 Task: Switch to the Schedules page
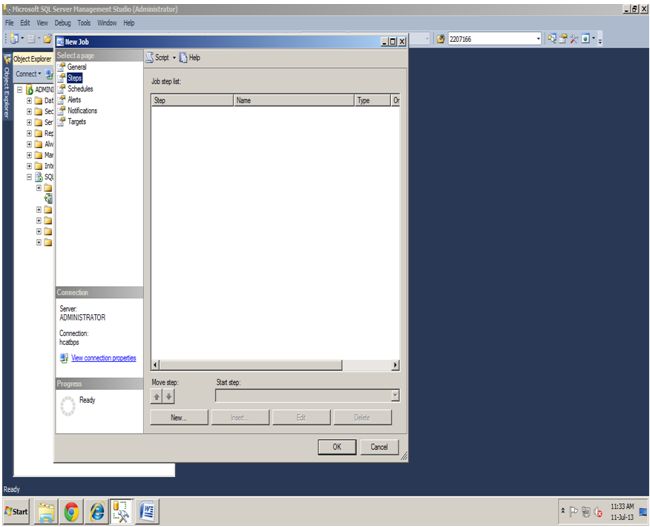(80, 89)
